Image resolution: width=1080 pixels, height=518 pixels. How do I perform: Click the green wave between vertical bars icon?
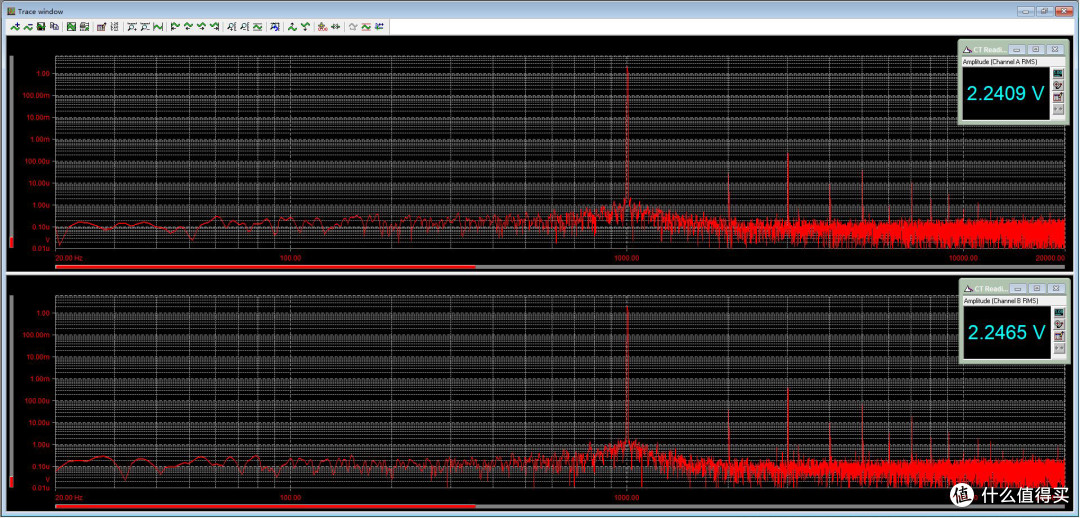click(x=158, y=27)
